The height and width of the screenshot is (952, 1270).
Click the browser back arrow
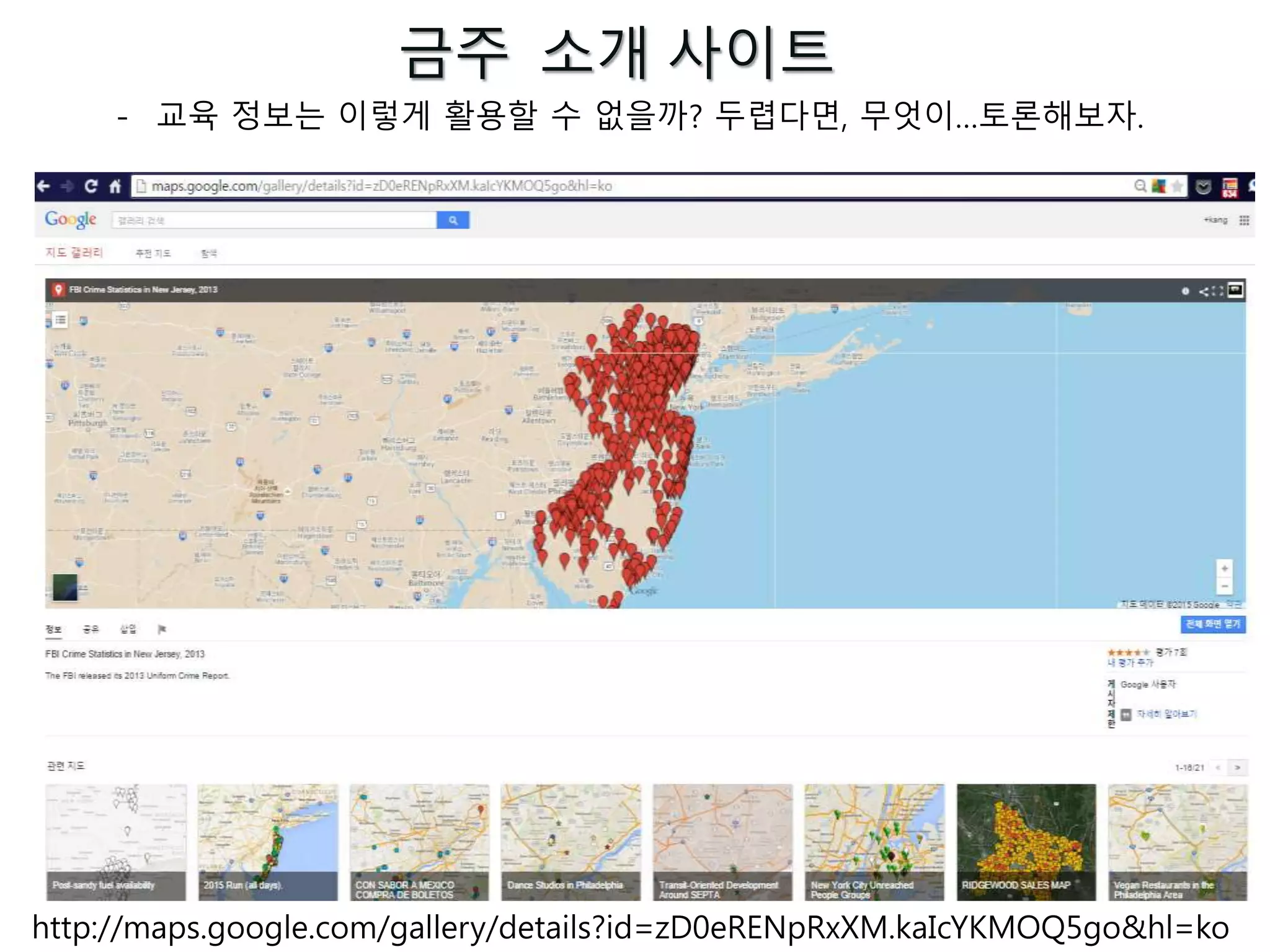(43, 186)
